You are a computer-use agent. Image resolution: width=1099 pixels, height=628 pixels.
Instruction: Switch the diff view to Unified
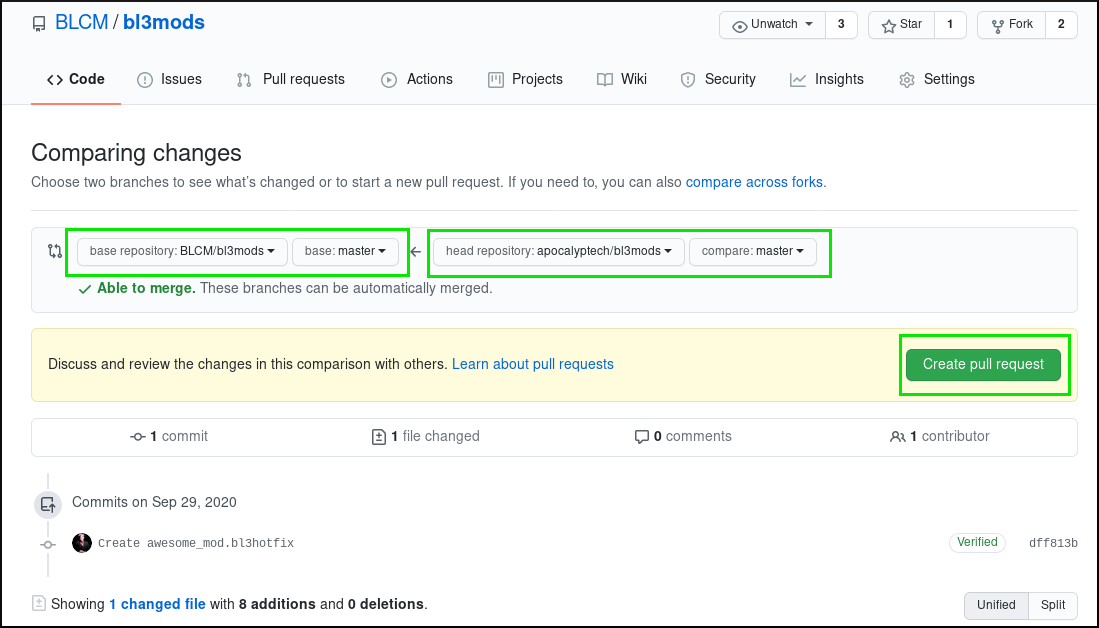click(x=996, y=606)
